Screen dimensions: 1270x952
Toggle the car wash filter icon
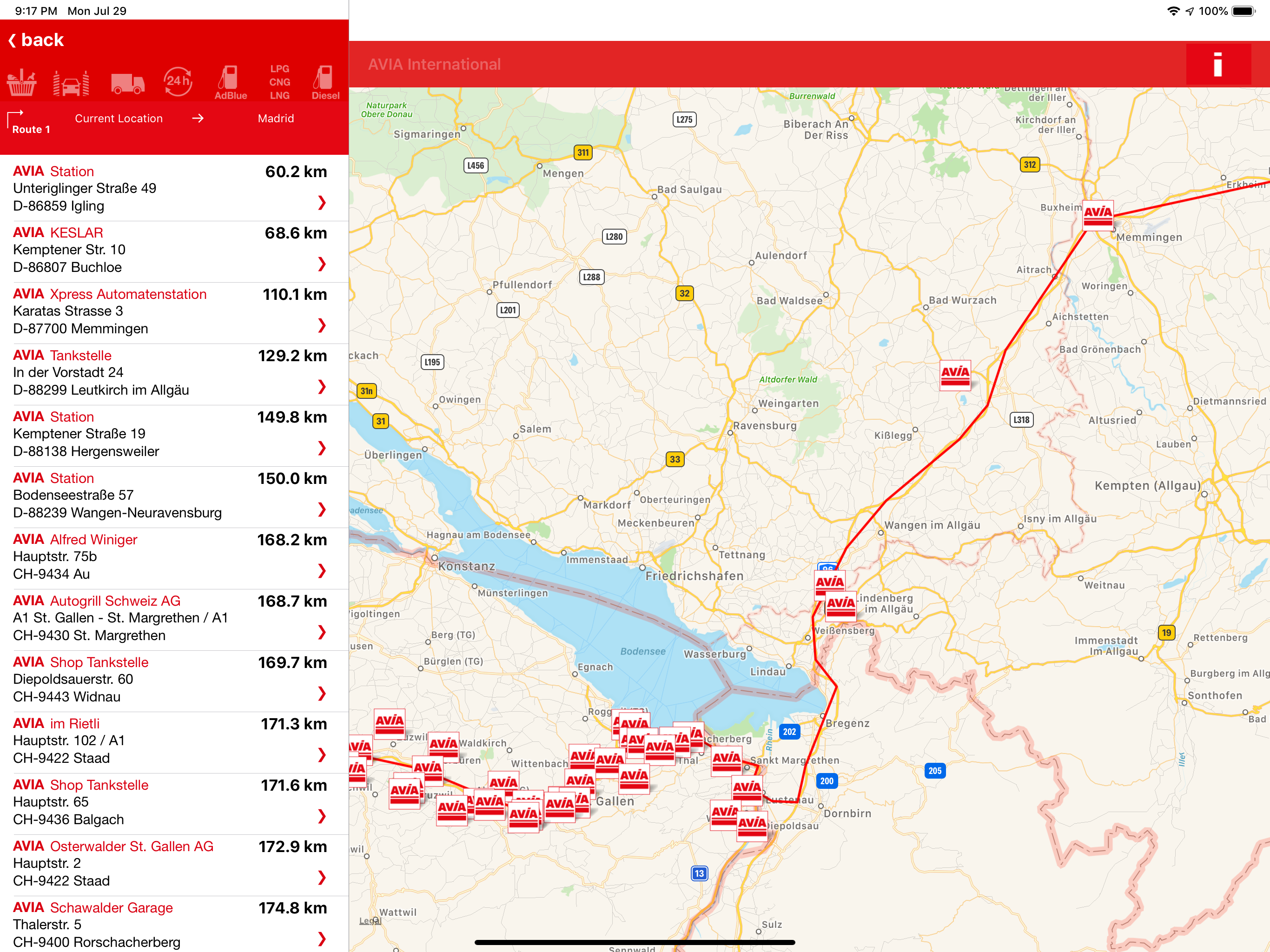coord(71,83)
